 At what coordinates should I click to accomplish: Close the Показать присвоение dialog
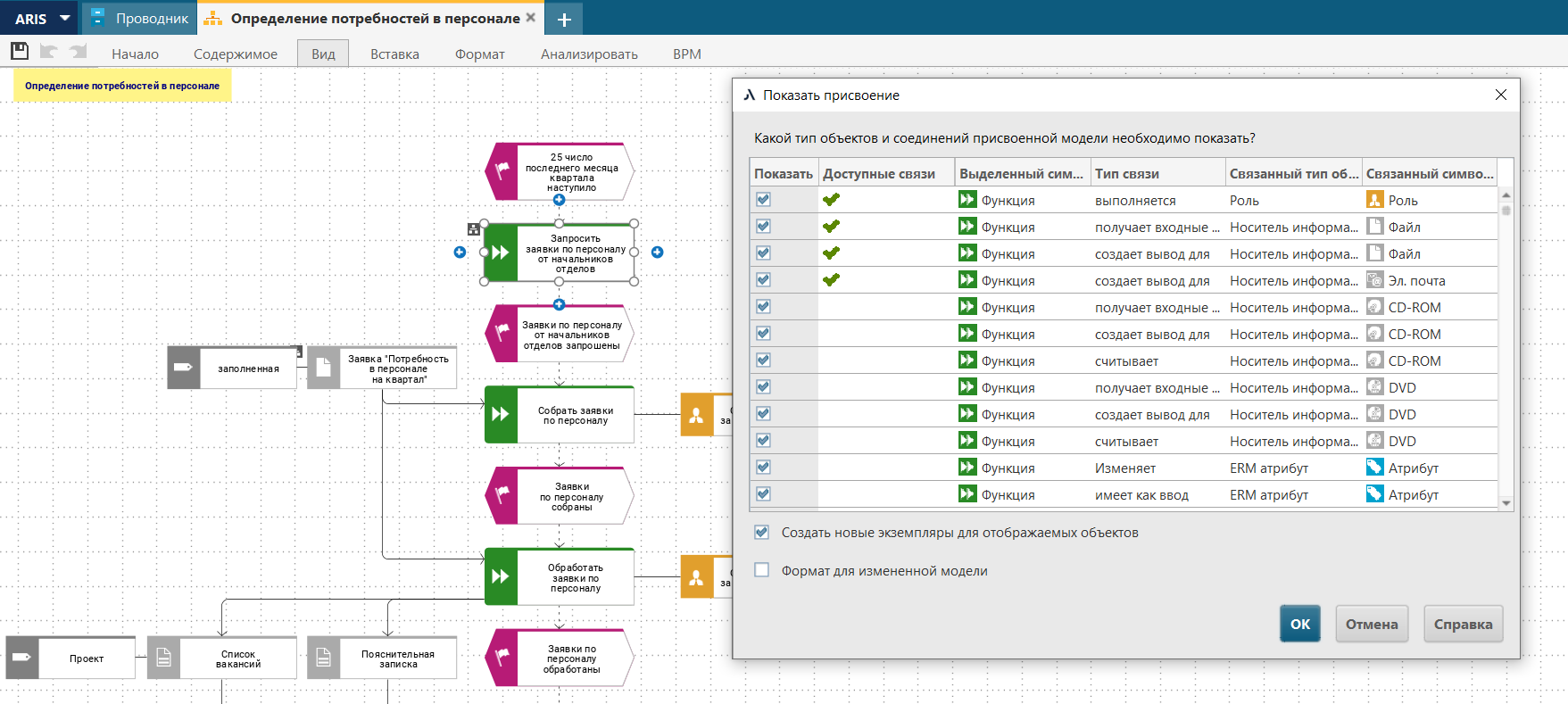[x=1500, y=95]
